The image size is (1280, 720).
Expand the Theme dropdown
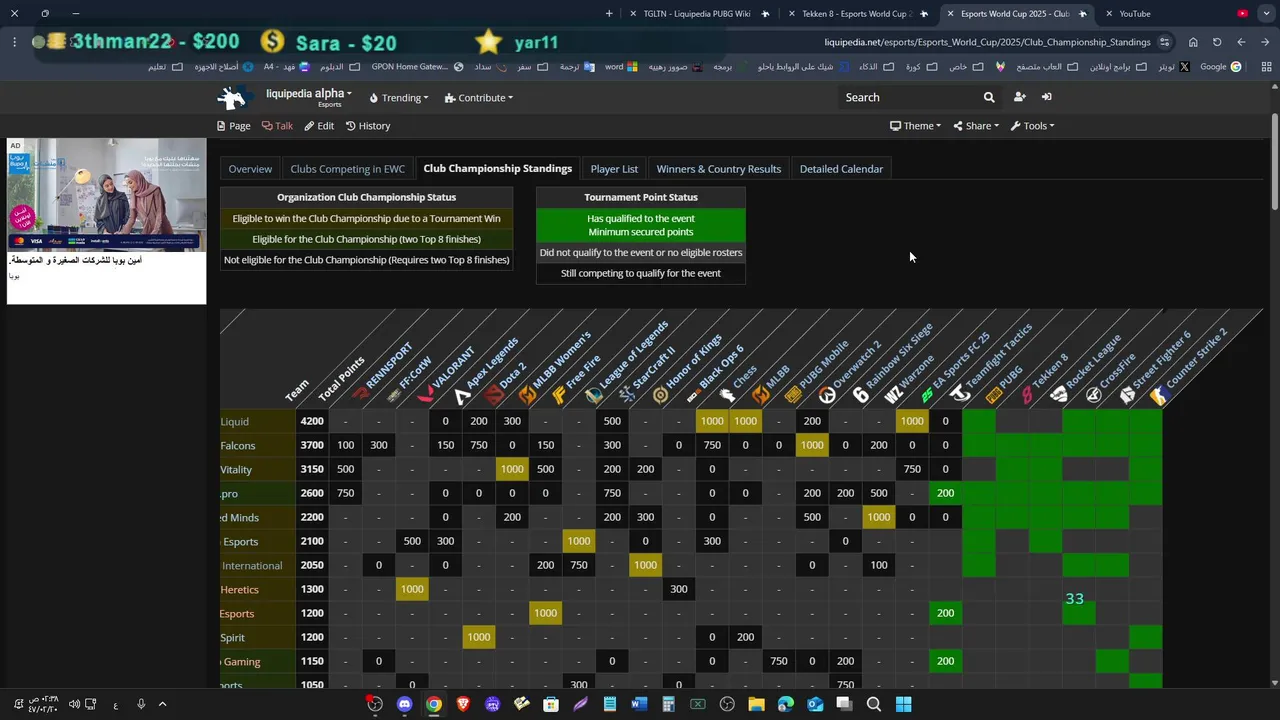tap(915, 126)
